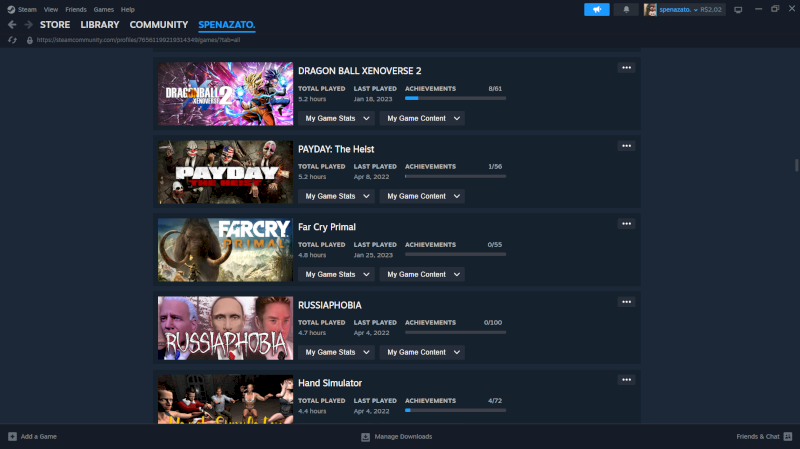Click the 0/100 achievements count for RUSSIAPHOBIA
Image resolution: width=800 pixels, height=449 pixels.
(492, 322)
